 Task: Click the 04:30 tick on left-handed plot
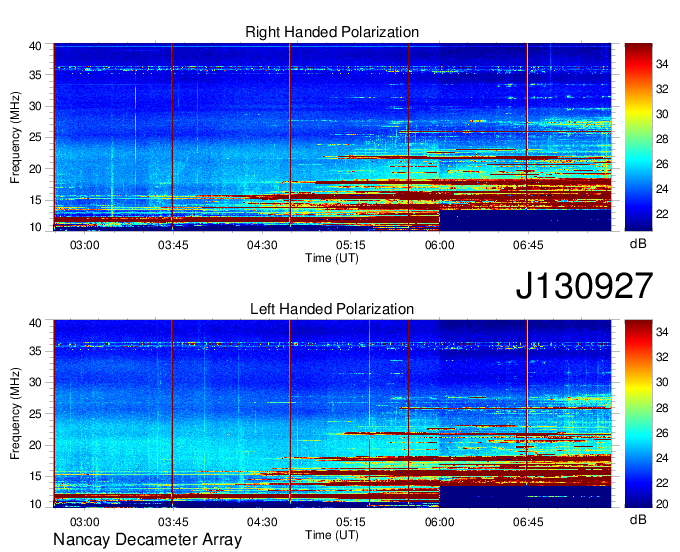point(262,522)
